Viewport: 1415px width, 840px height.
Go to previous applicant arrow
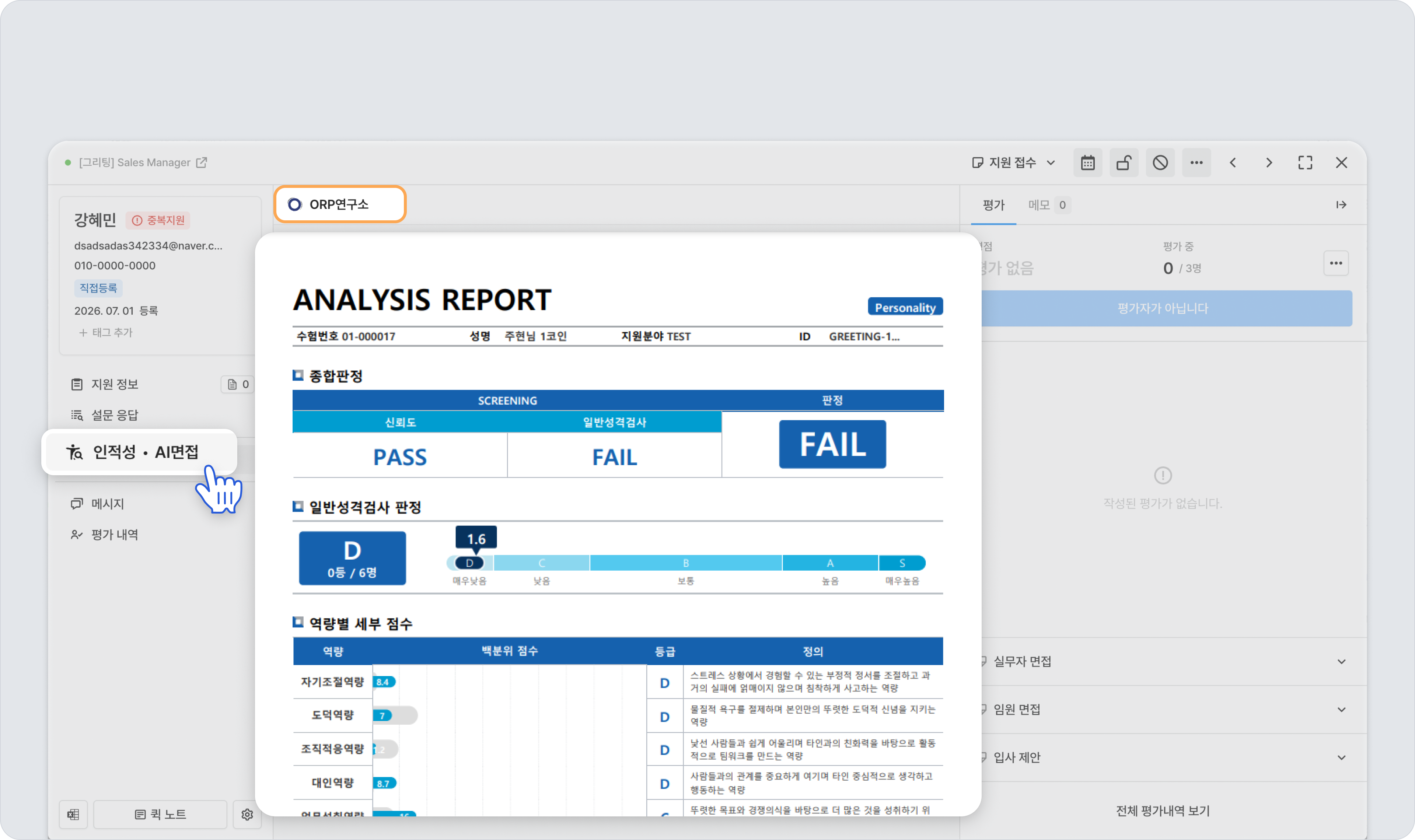click(1233, 163)
